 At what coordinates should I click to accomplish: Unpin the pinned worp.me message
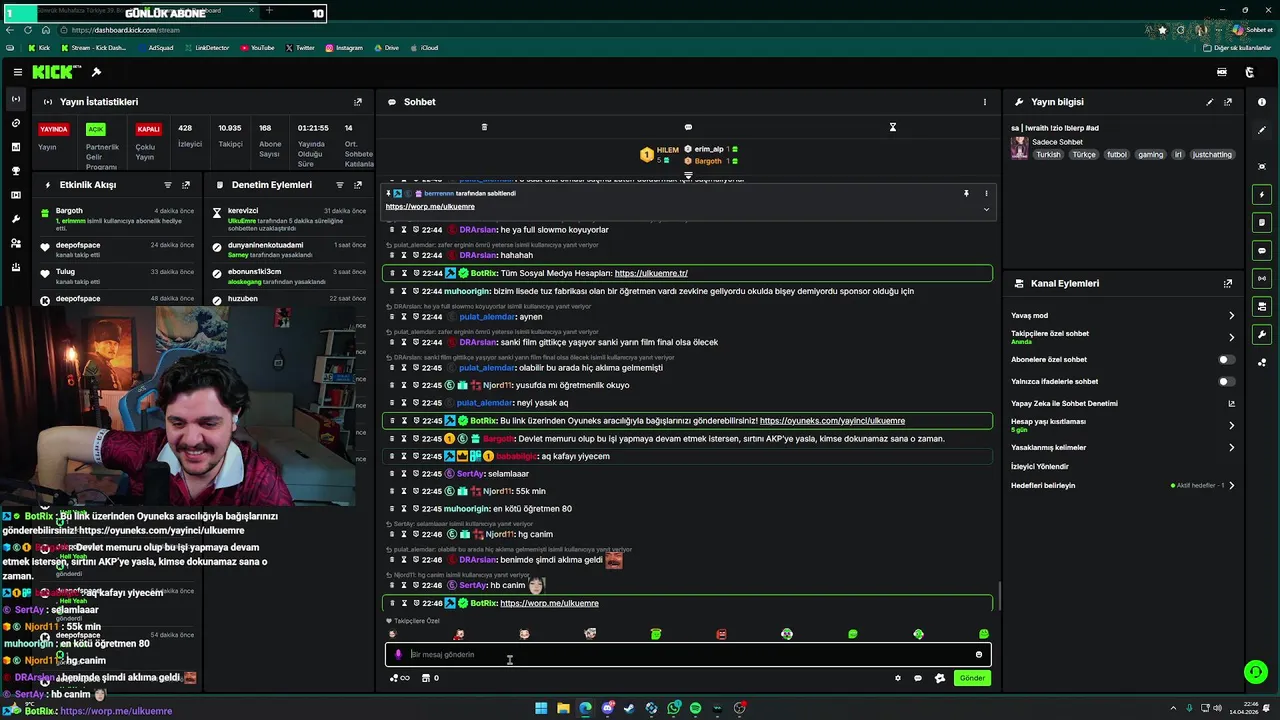[966, 193]
